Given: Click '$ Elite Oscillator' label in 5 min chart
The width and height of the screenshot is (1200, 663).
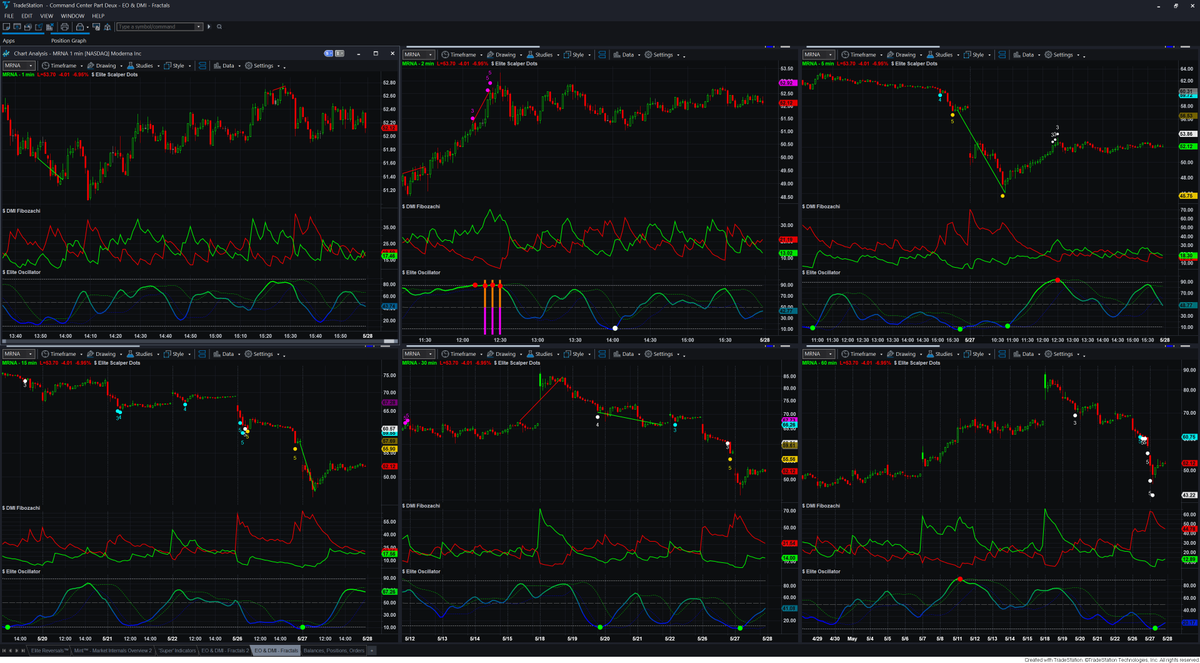Looking at the screenshot, I should point(823,272).
